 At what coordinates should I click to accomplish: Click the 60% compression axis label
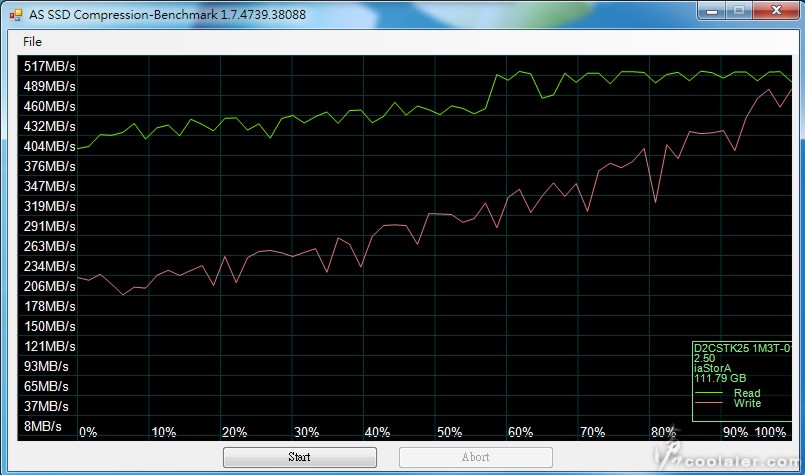(x=521, y=432)
